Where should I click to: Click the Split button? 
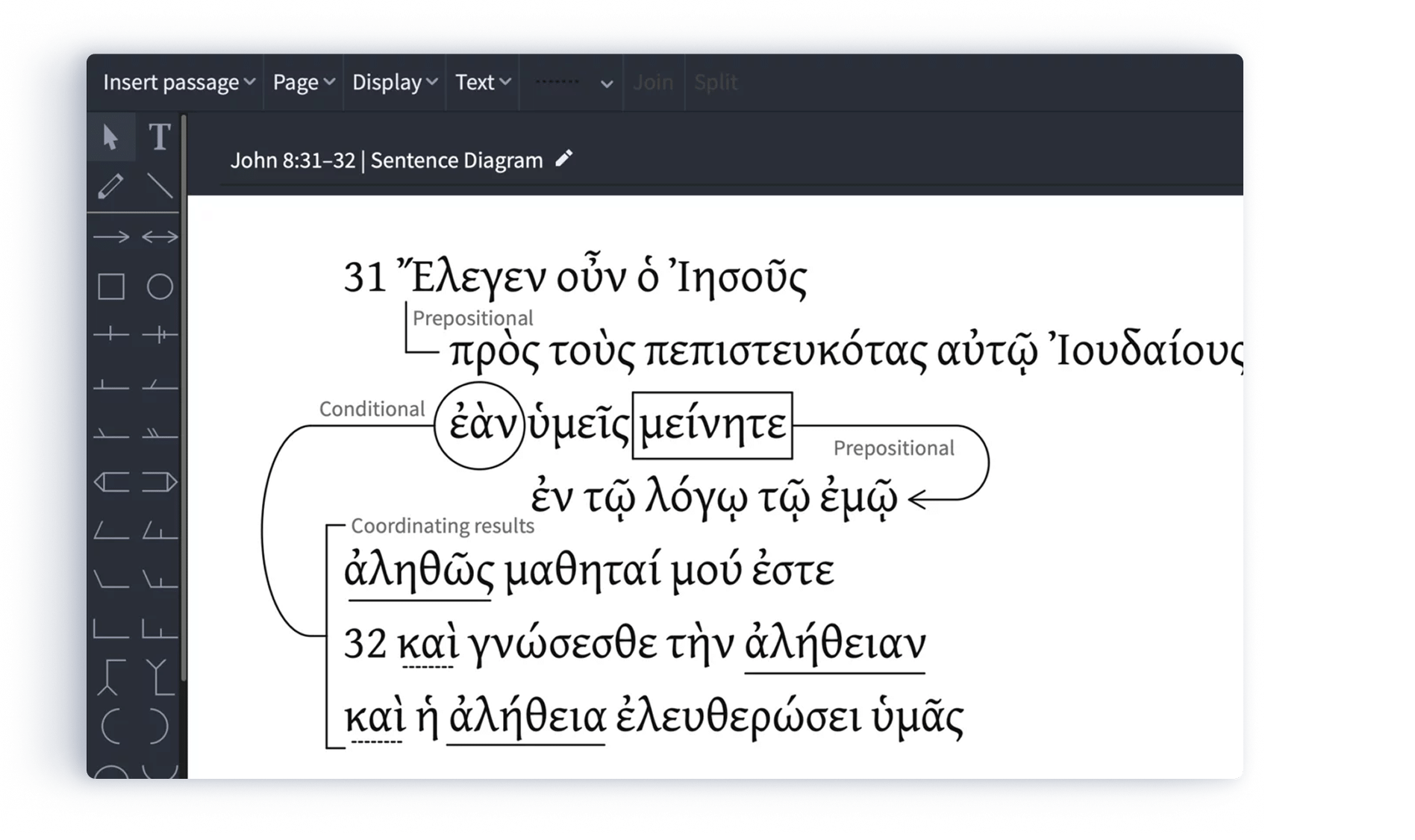(716, 82)
